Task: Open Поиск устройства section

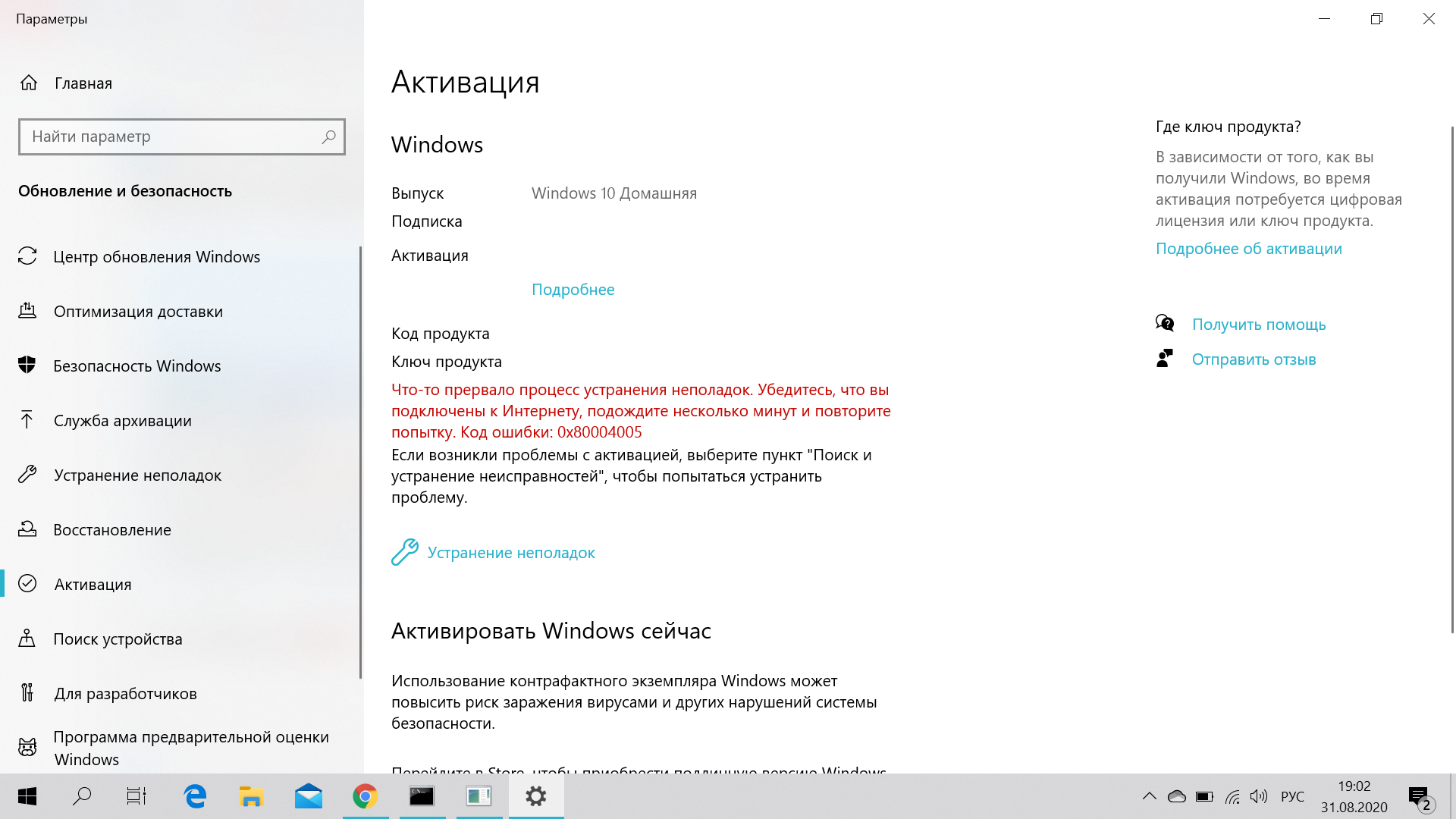Action: click(x=118, y=639)
